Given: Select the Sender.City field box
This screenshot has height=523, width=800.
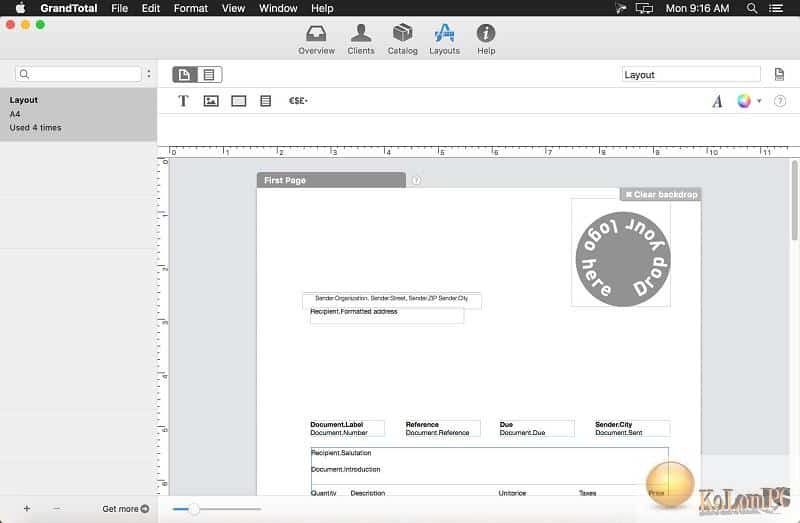Looking at the screenshot, I should click(632, 429).
